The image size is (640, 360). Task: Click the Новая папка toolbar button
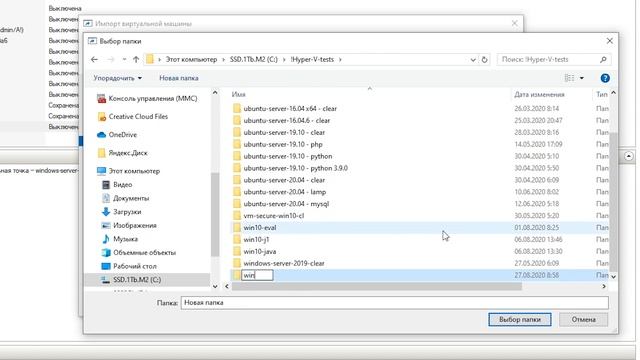pyautogui.click(x=179, y=78)
